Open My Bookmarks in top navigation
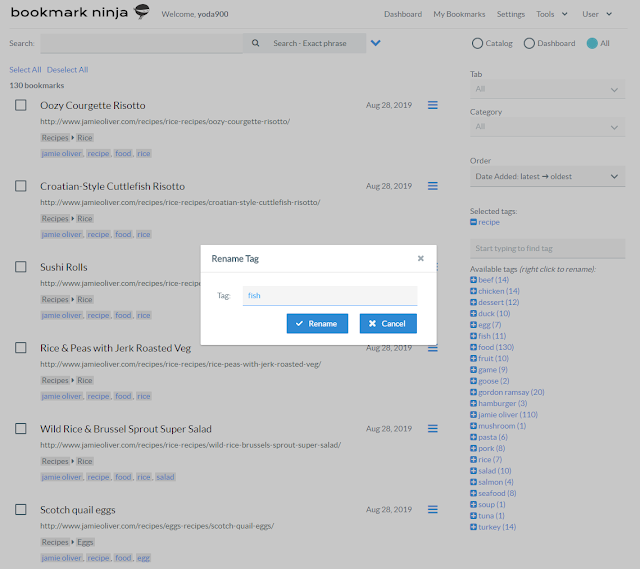 [x=459, y=14]
